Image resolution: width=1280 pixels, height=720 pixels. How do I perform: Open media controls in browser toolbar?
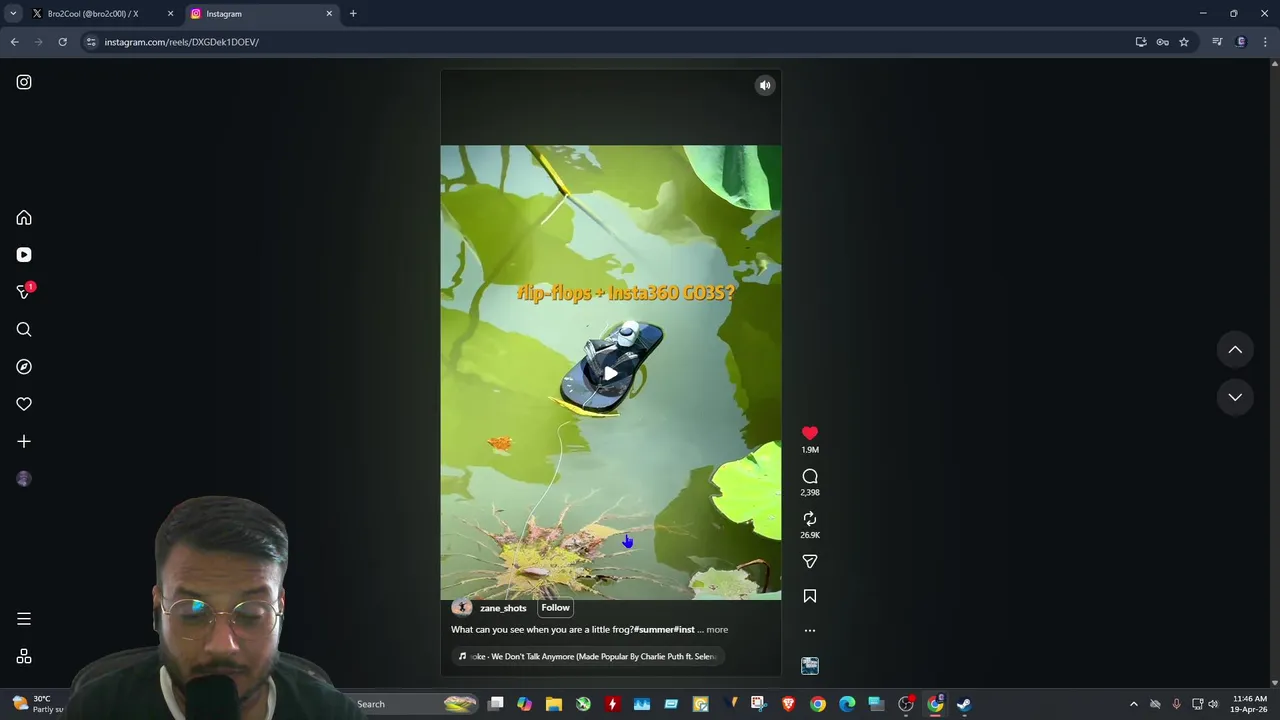coord(1217,42)
